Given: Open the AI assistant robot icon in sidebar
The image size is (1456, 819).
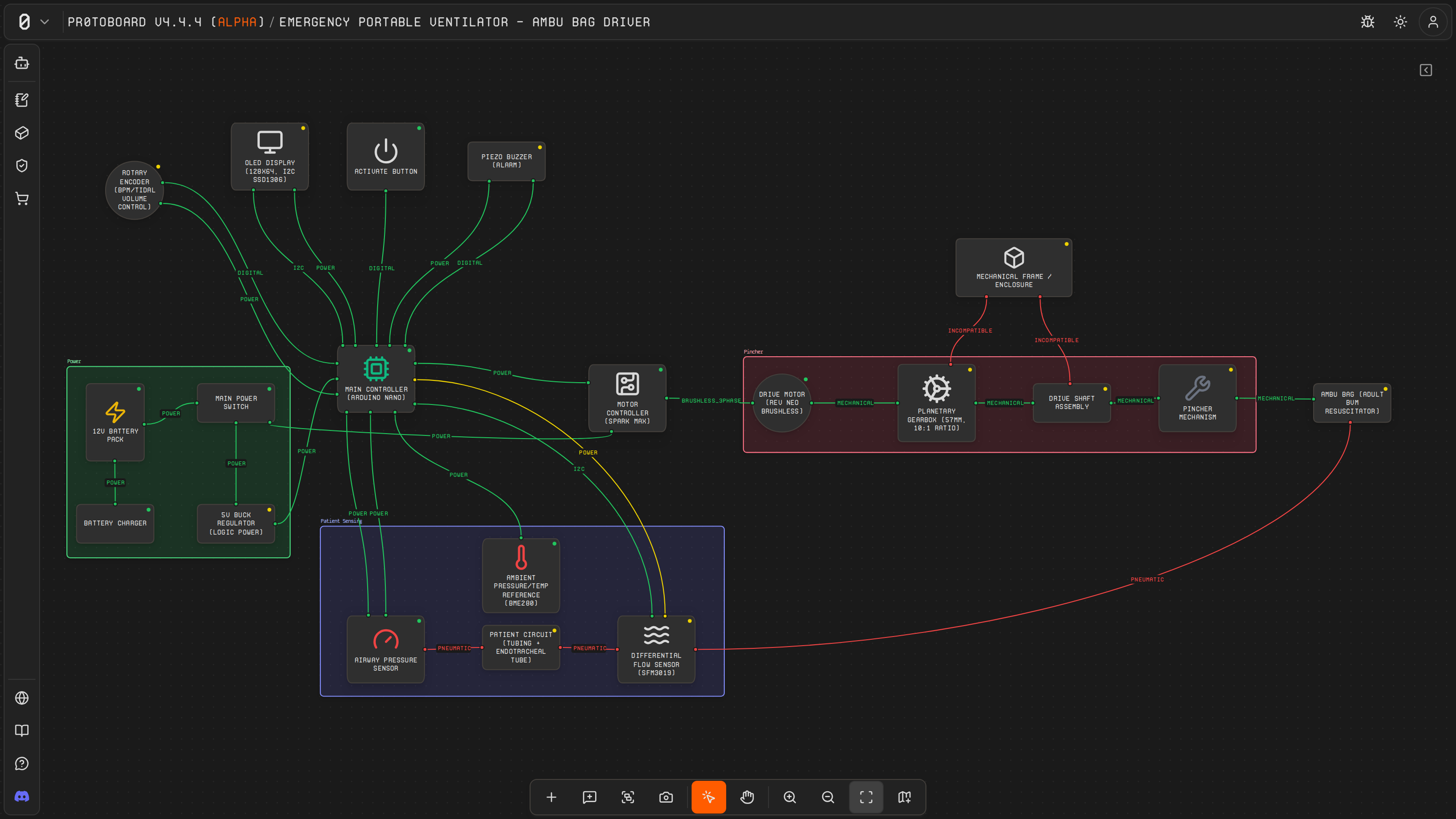Looking at the screenshot, I should pyautogui.click(x=22, y=63).
